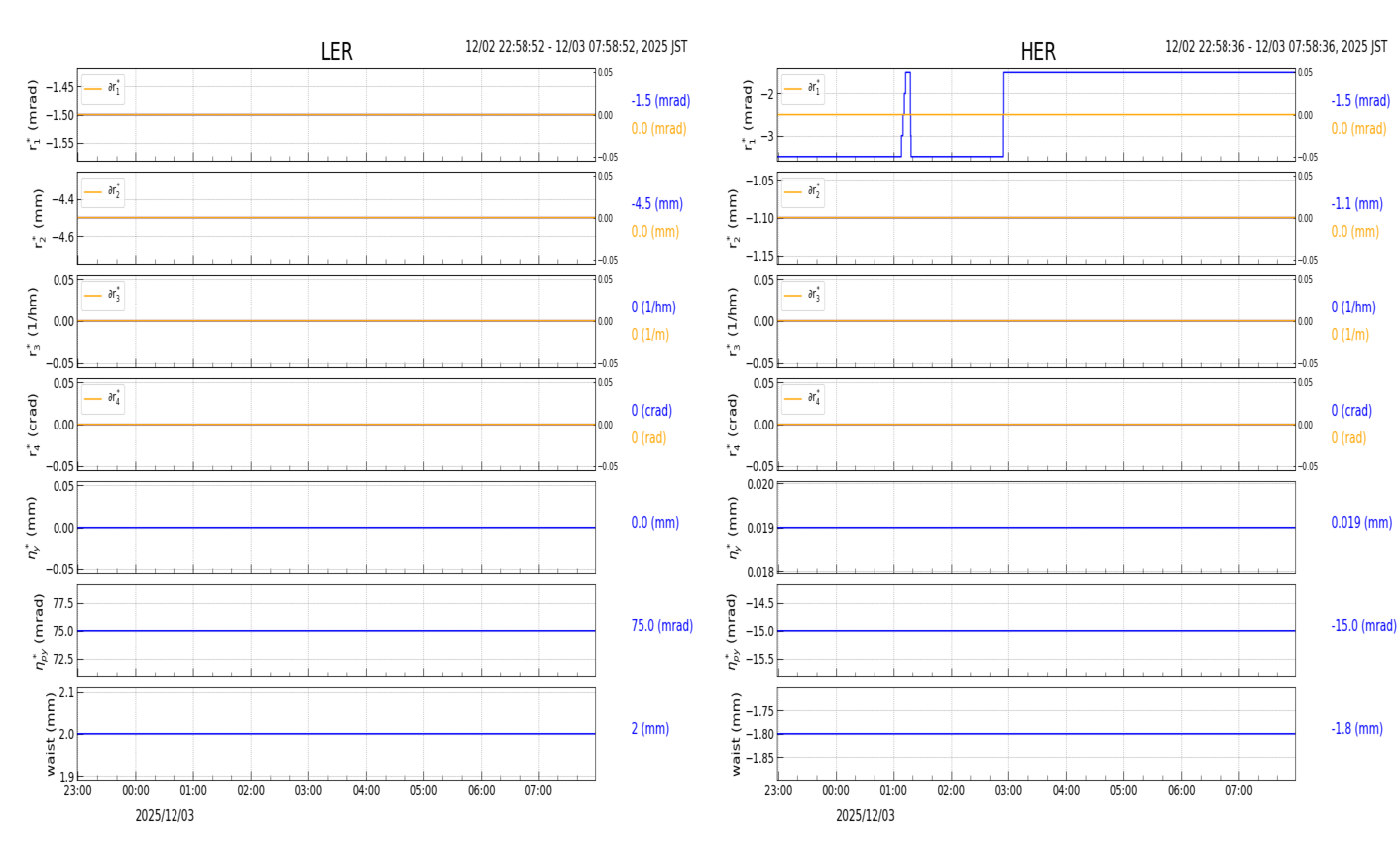1400x857 pixels.
Task: Select the orange 0.0 (mrad) value beside HER
Action: click(x=1358, y=129)
